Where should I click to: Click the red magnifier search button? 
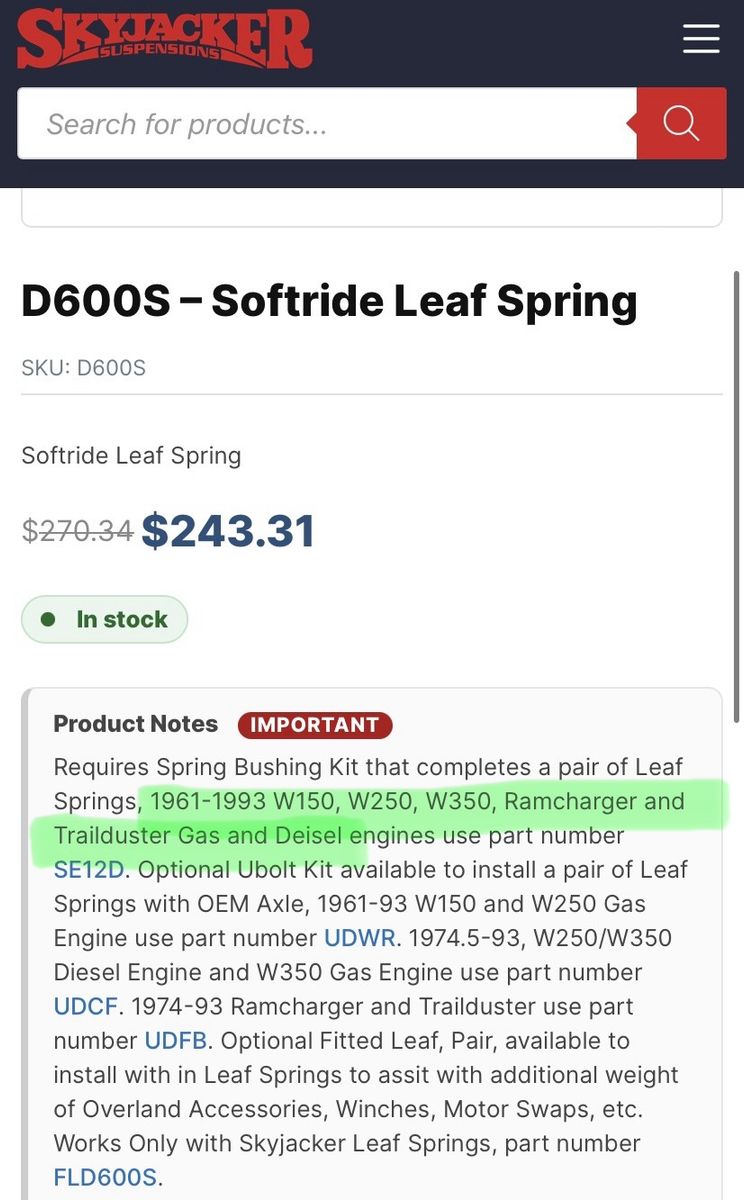pos(681,124)
